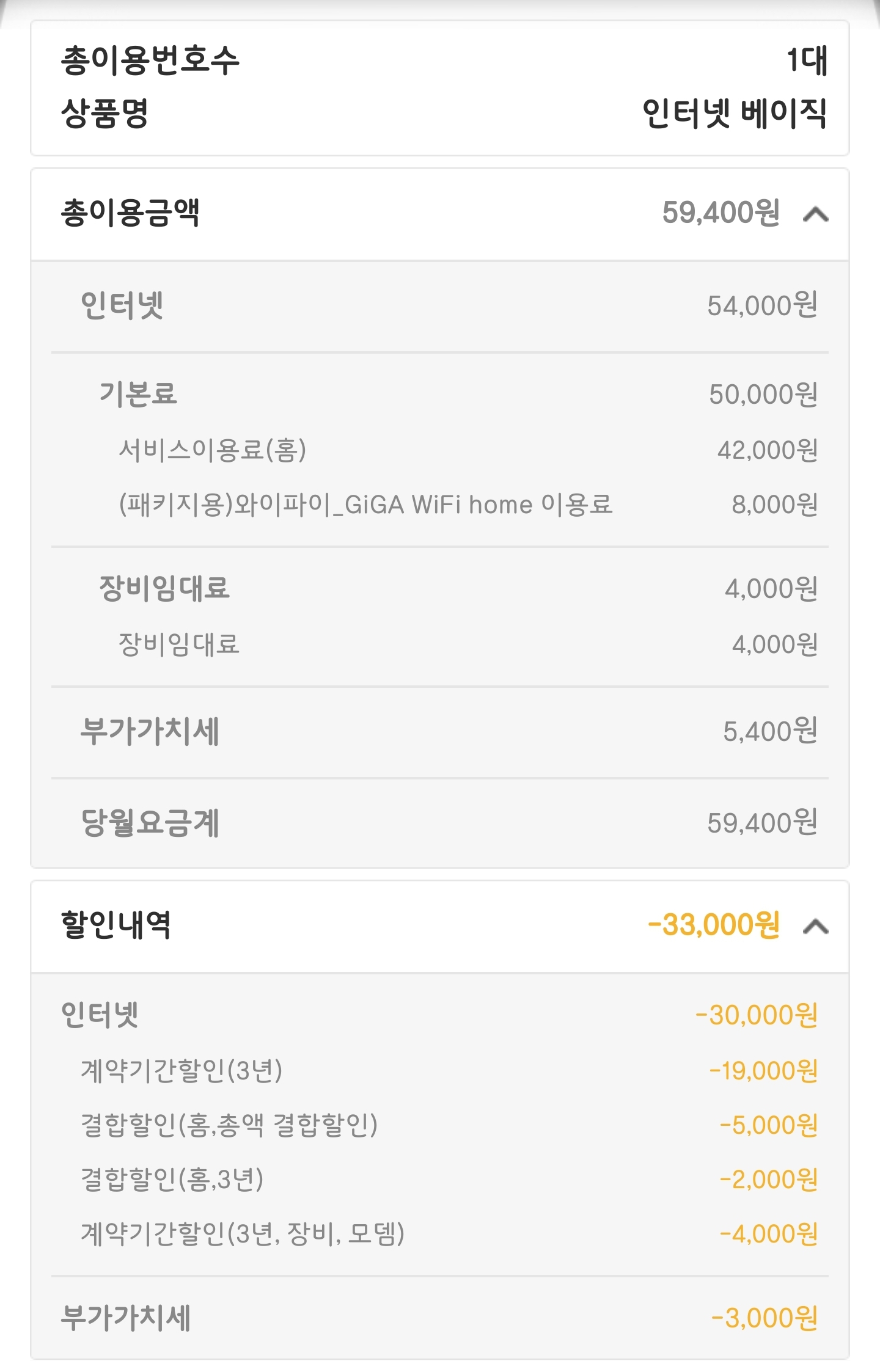Select the 서비스이용료(홈) line item

click(x=212, y=450)
